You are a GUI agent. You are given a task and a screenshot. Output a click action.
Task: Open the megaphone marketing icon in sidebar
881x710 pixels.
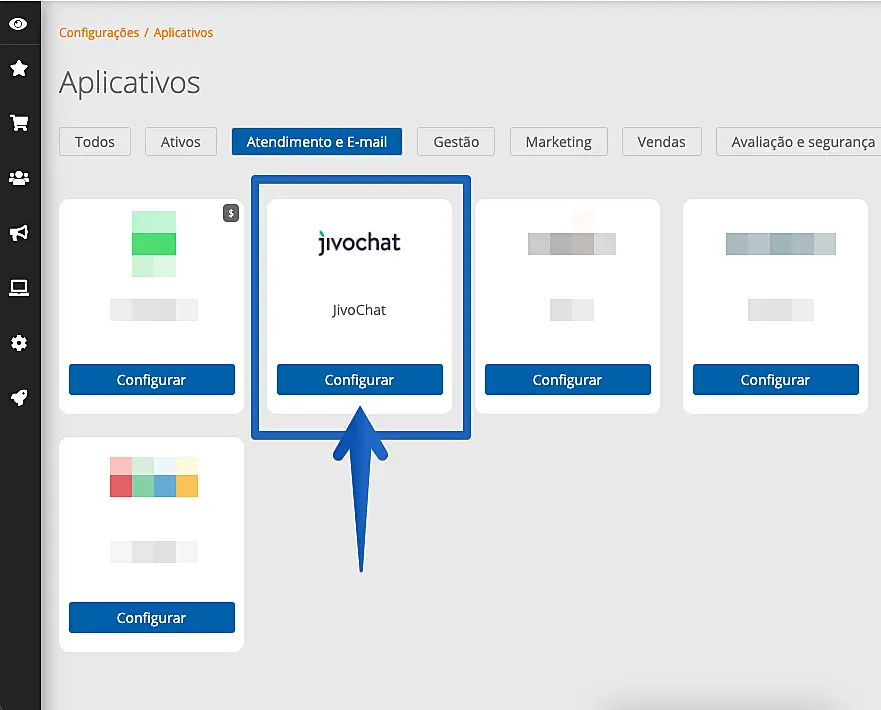pos(18,233)
